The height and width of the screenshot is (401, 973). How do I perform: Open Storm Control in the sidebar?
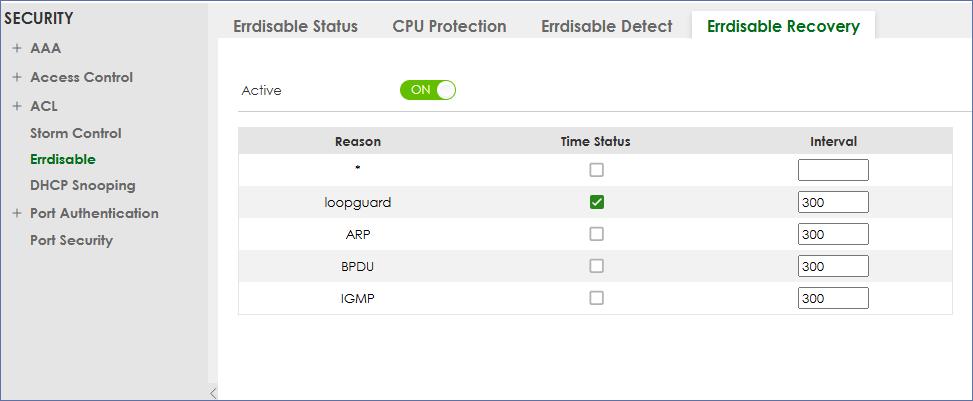coord(76,133)
